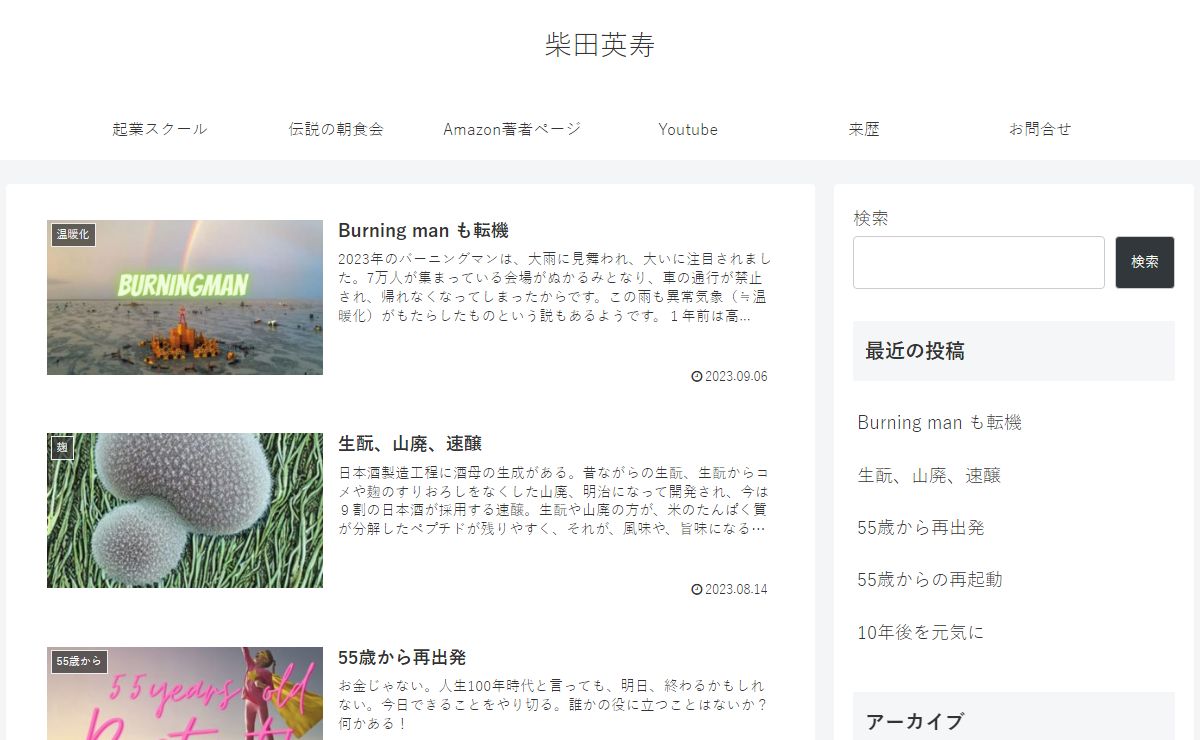
Task: Click the 55歳から再出発 post excerpt text
Action: [x=552, y=704]
